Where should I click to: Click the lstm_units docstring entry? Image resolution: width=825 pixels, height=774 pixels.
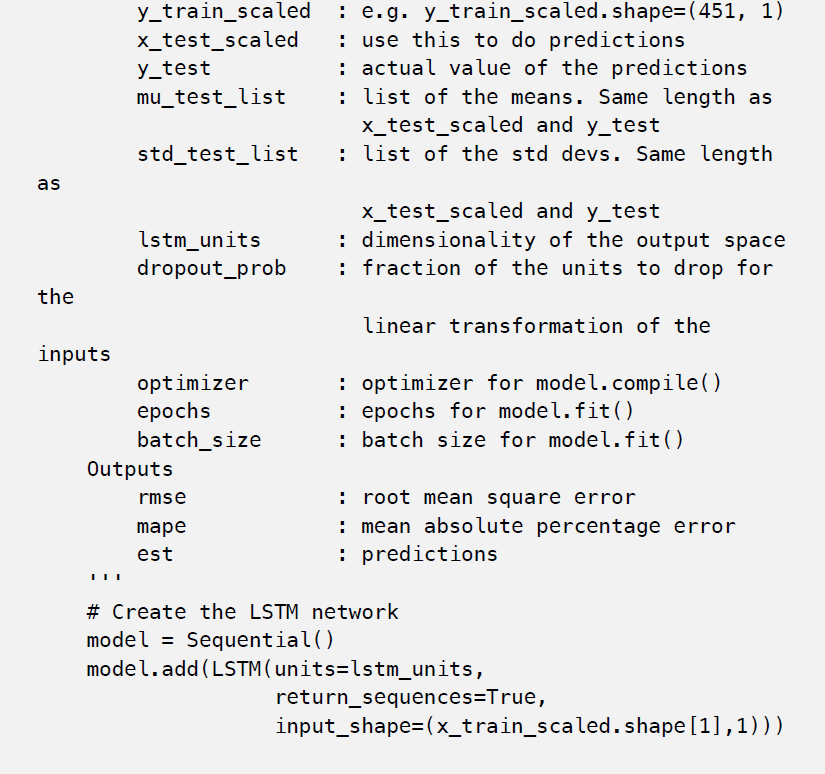point(461,240)
